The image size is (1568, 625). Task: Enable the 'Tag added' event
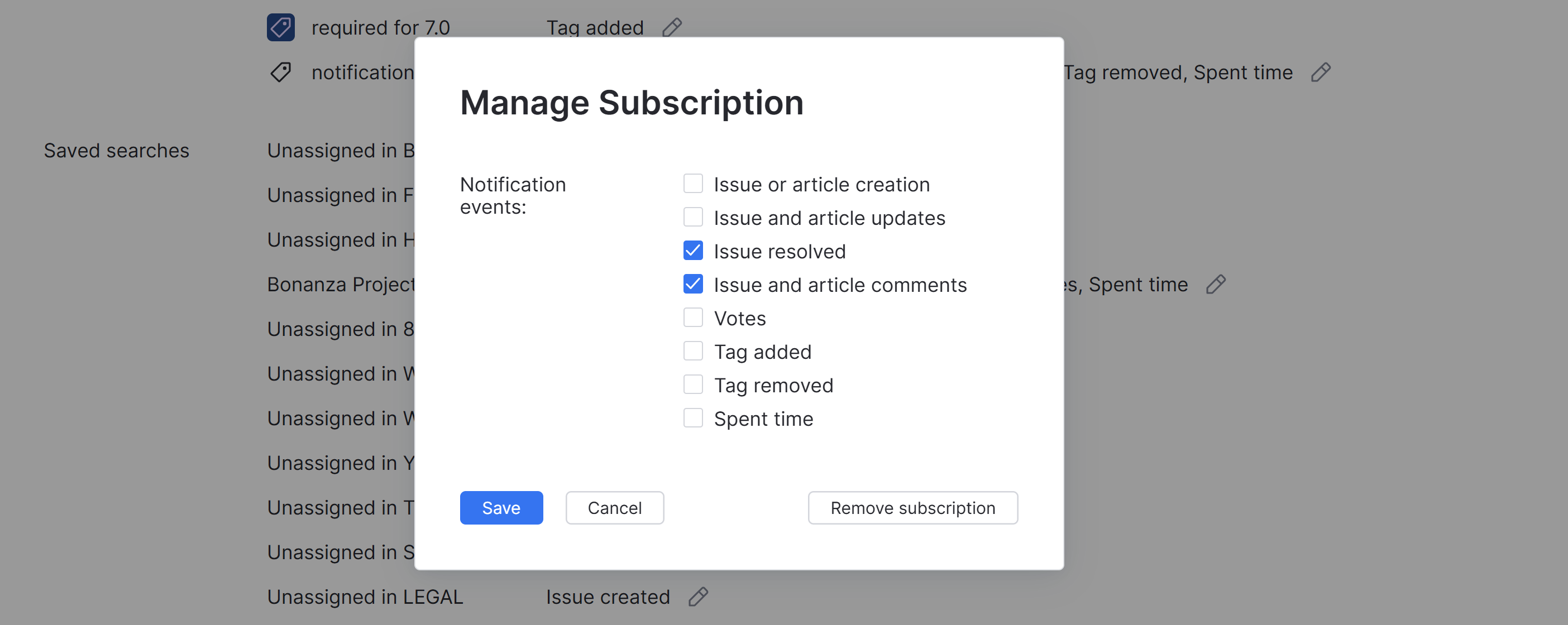click(692, 351)
